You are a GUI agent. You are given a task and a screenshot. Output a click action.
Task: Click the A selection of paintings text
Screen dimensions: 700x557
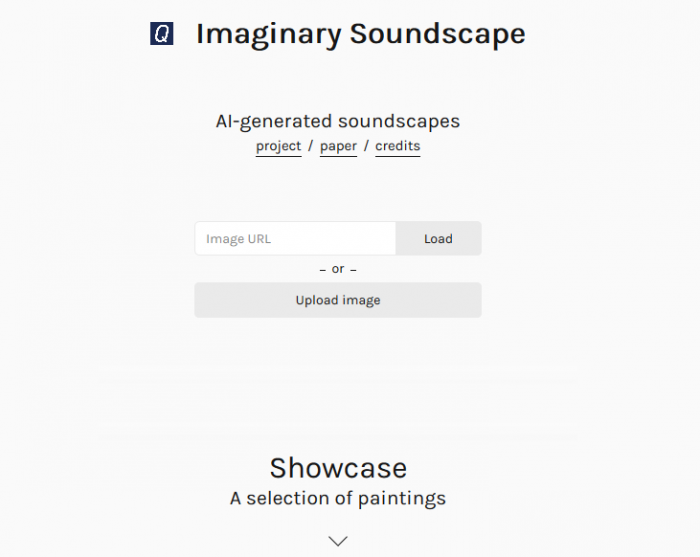[x=338, y=498]
